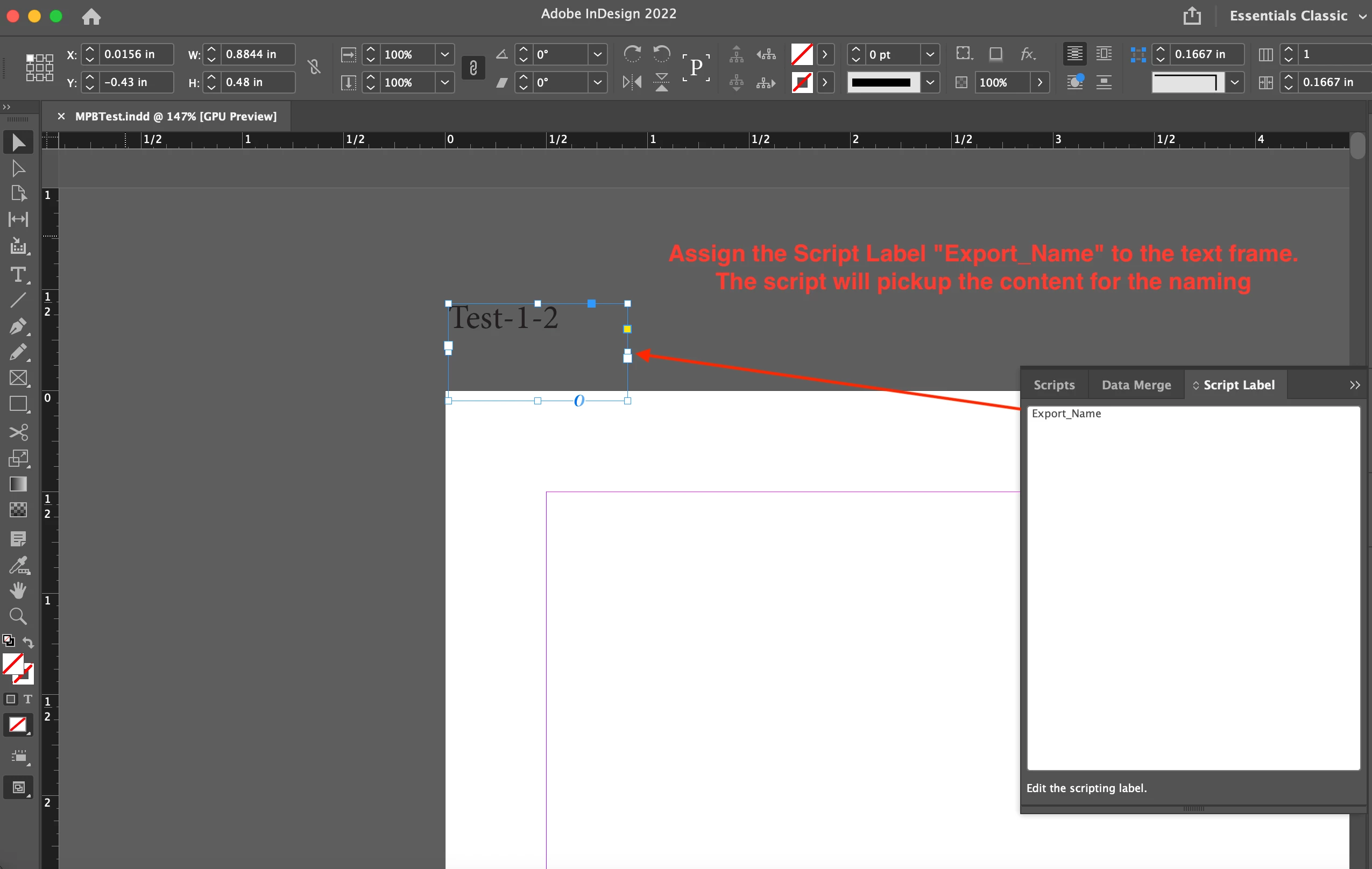
Task: Click the Gradient Swatch tool
Action: point(18,484)
